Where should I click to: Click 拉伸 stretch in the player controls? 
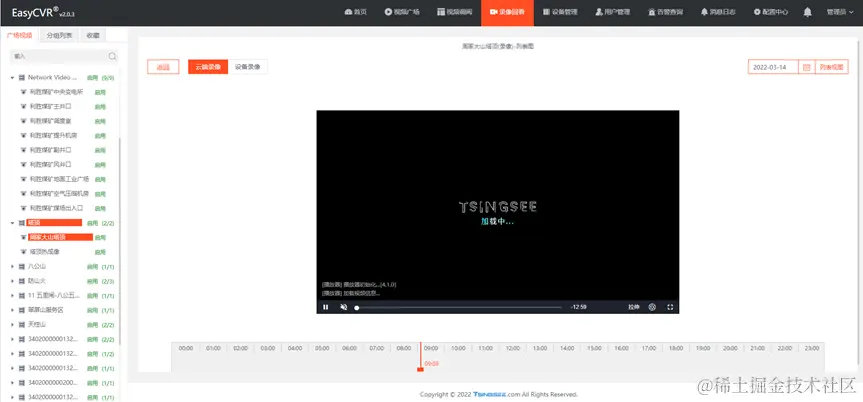634,307
